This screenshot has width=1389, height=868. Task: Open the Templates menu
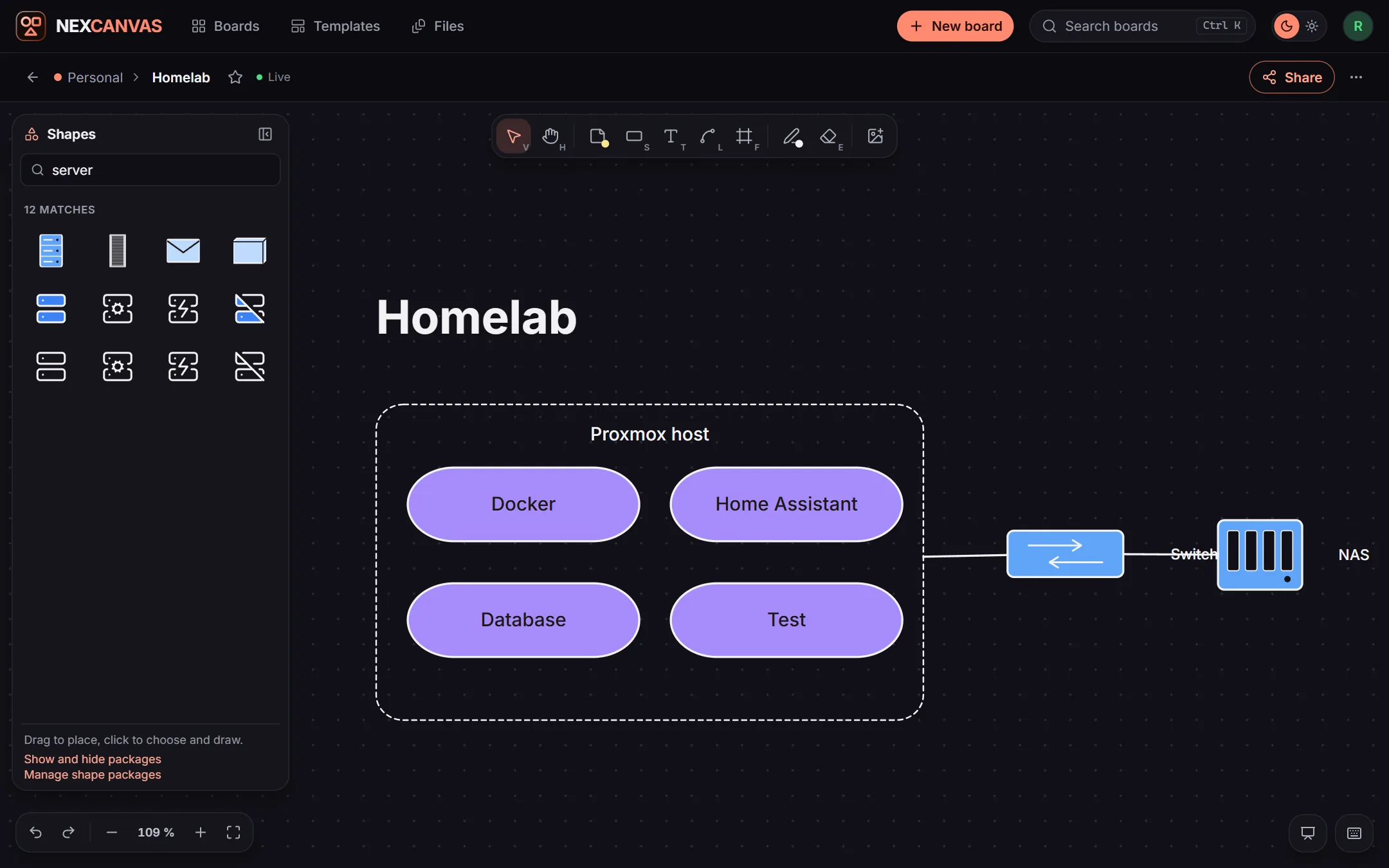tap(336, 26)
